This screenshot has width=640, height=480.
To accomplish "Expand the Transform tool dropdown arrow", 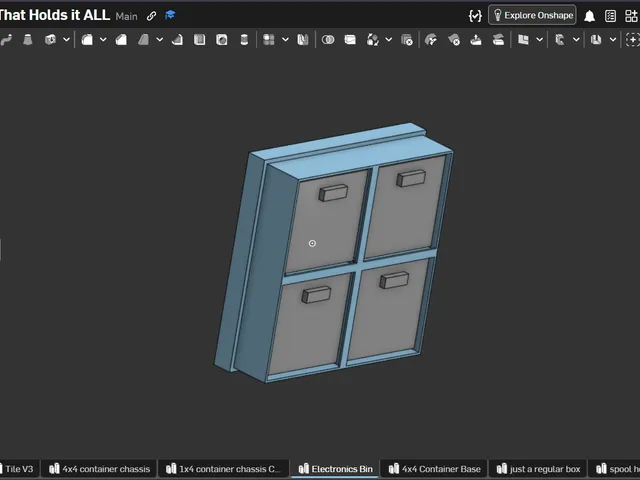I will 389,40.
